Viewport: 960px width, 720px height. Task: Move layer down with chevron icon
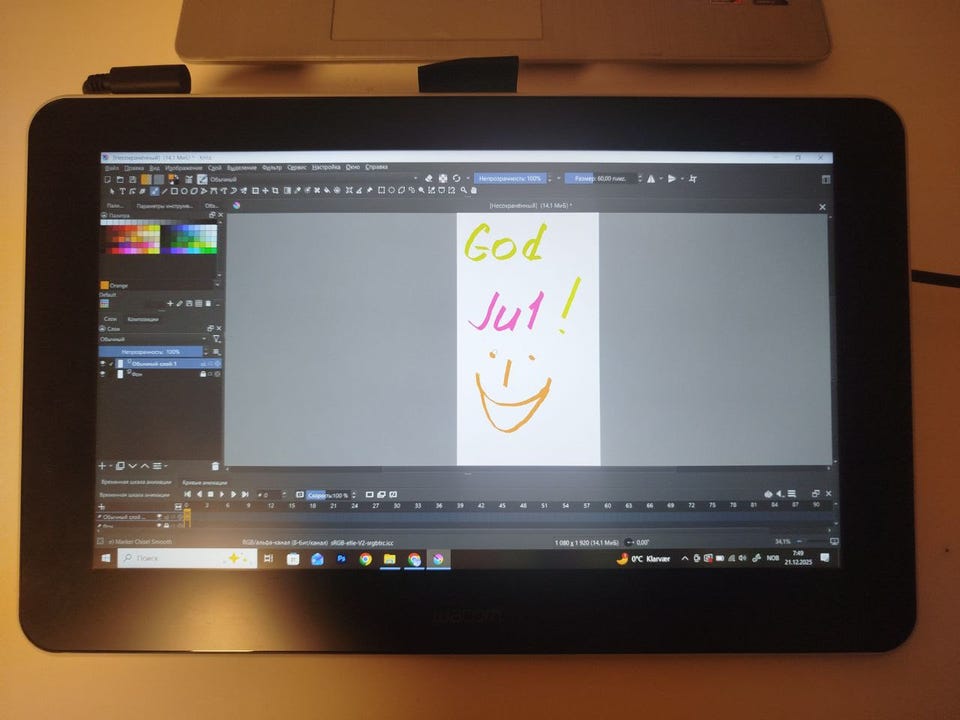pyautogui.click(x=133, y=467)
